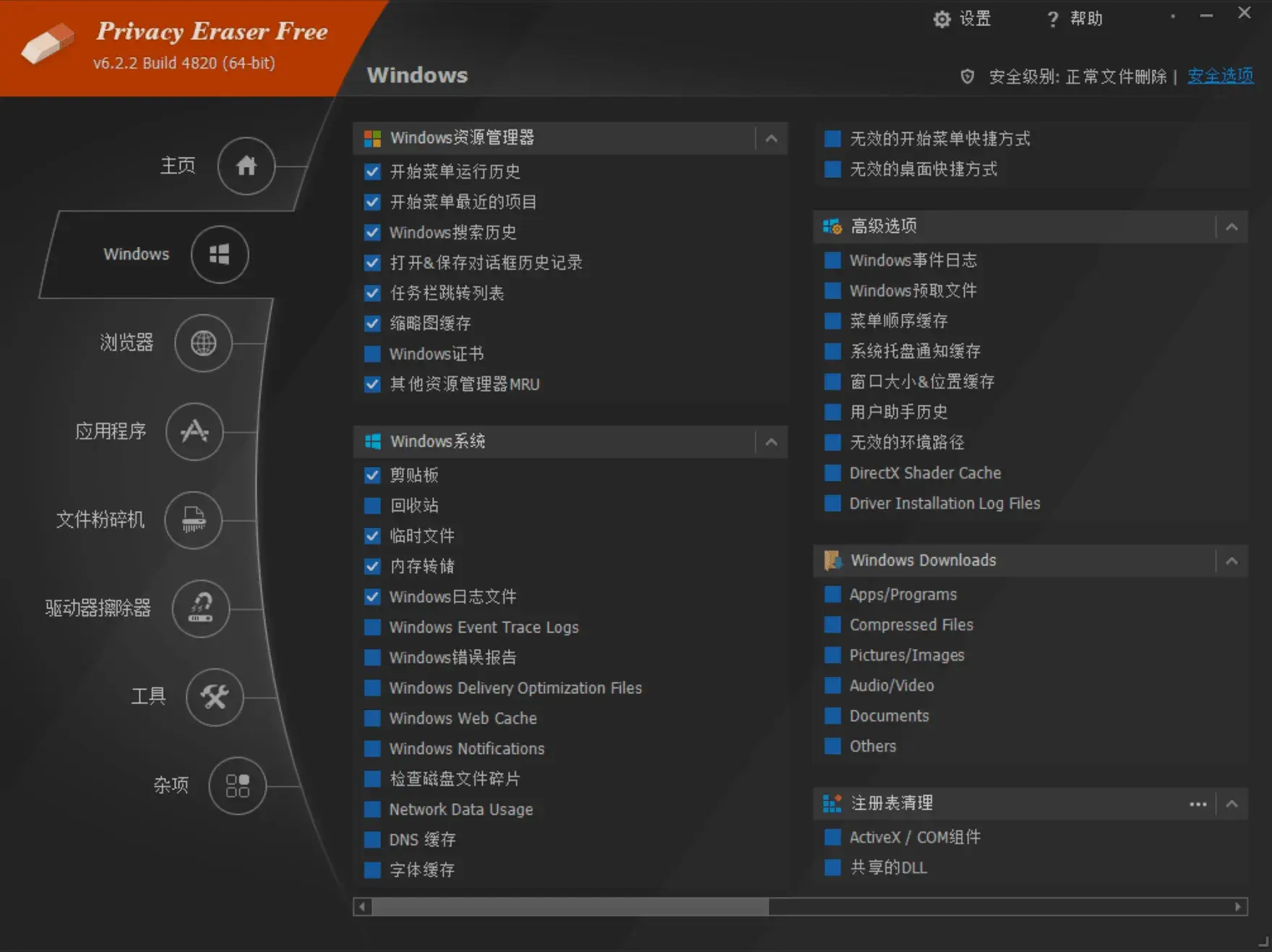Open the 工具 wrench icon
The height and width of the screenshot is (952, 1272).
pos(215,697)
